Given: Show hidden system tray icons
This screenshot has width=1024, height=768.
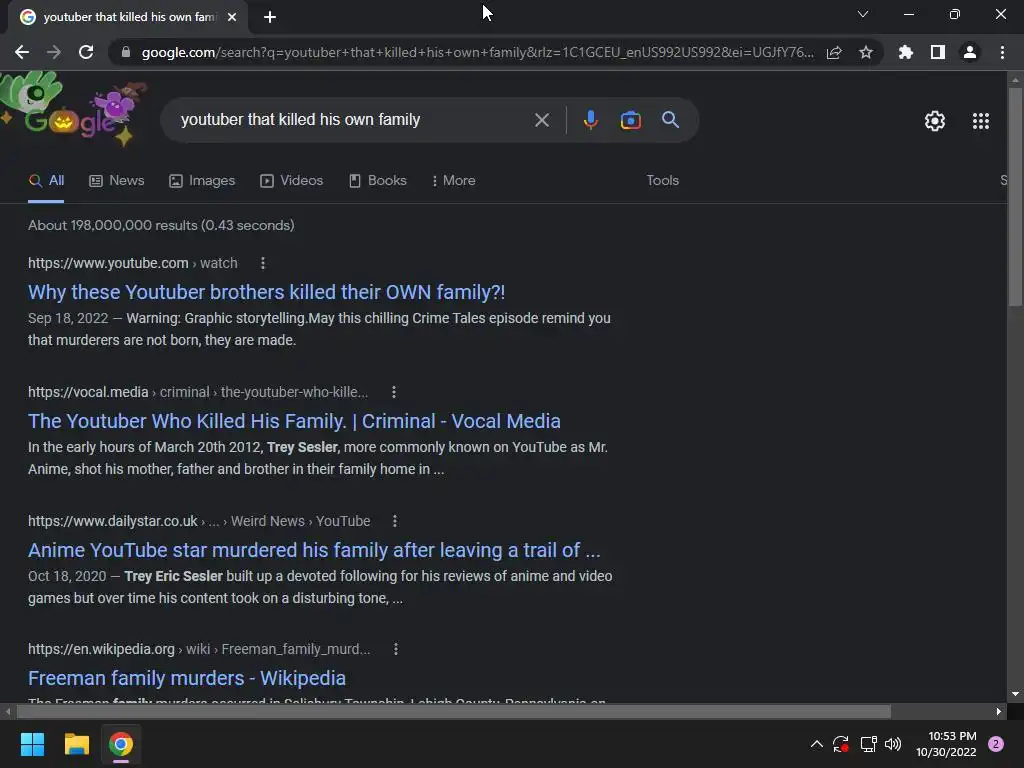Looking at the screenshot, I should 816,744.
